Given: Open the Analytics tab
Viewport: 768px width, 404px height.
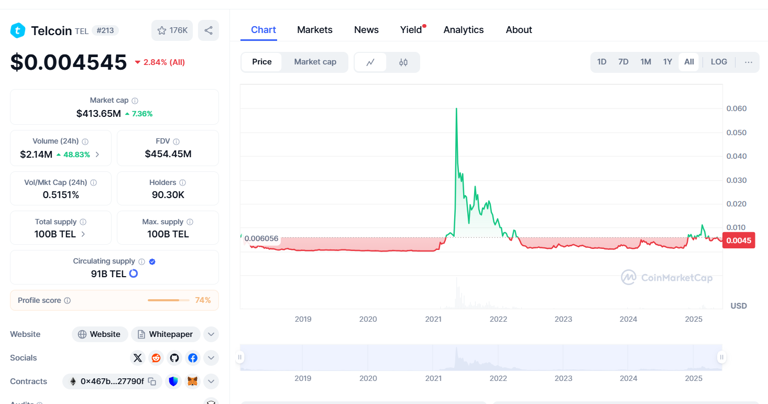Looking at the screenshot, I should click(463, 30).
